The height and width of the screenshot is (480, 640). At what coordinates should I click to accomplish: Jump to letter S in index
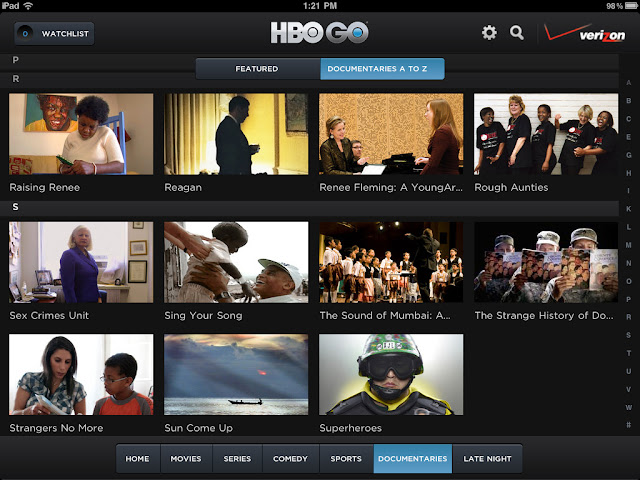629,335
